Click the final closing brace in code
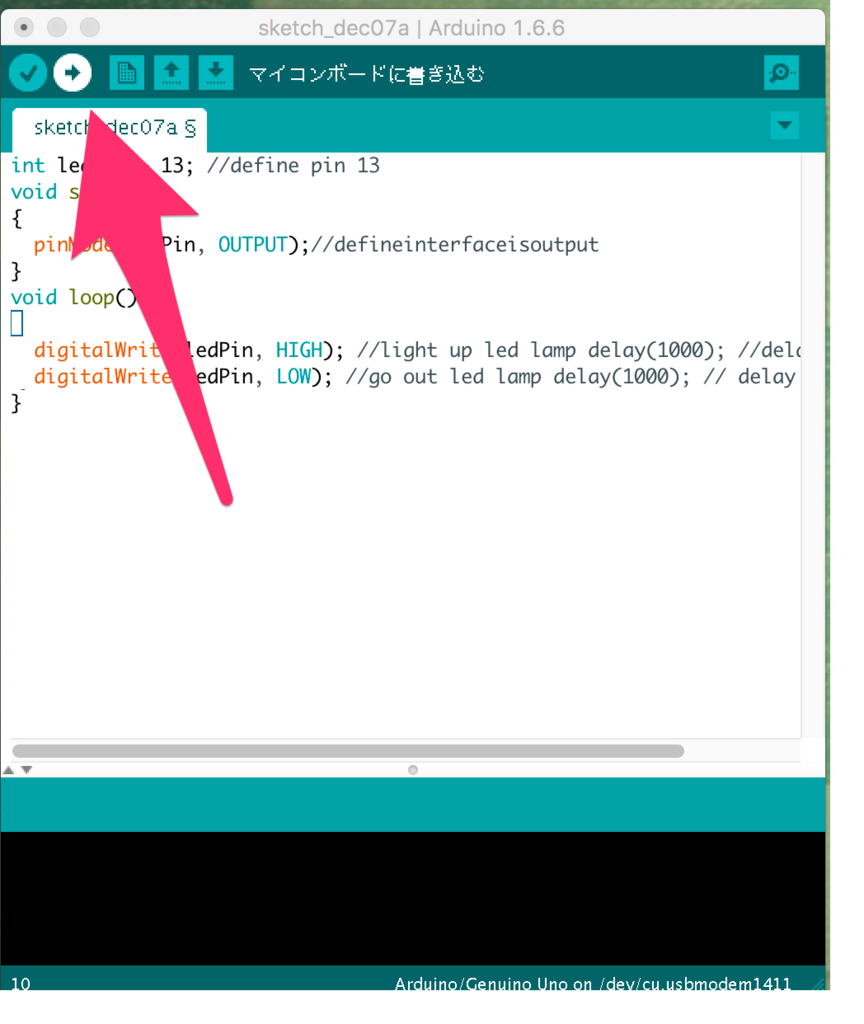 [16, 404]
